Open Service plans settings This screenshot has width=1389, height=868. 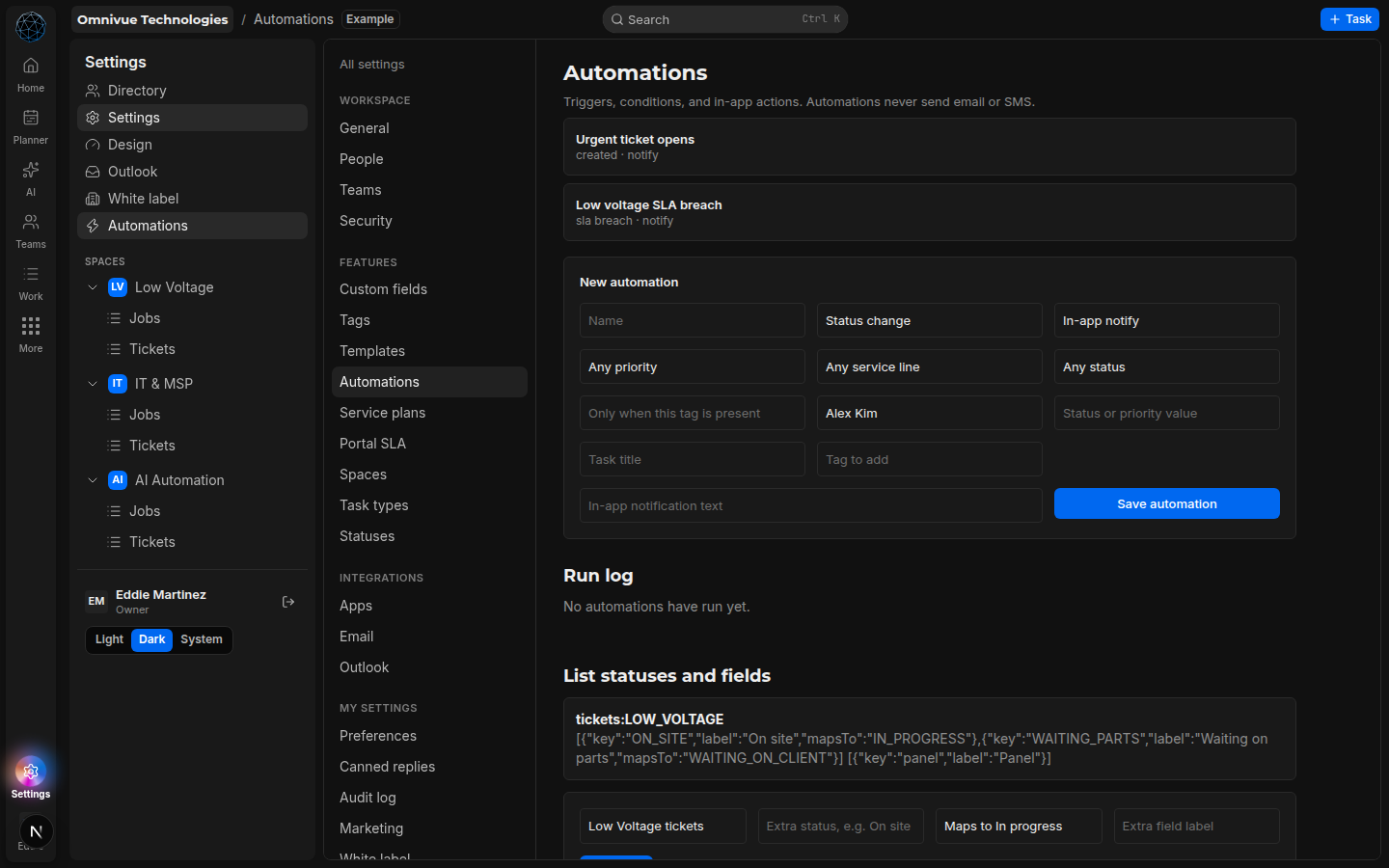coord(429,413)
